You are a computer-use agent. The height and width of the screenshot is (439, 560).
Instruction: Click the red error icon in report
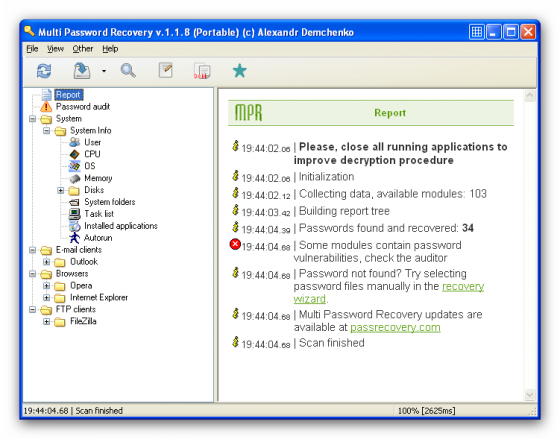click(235, 244)
